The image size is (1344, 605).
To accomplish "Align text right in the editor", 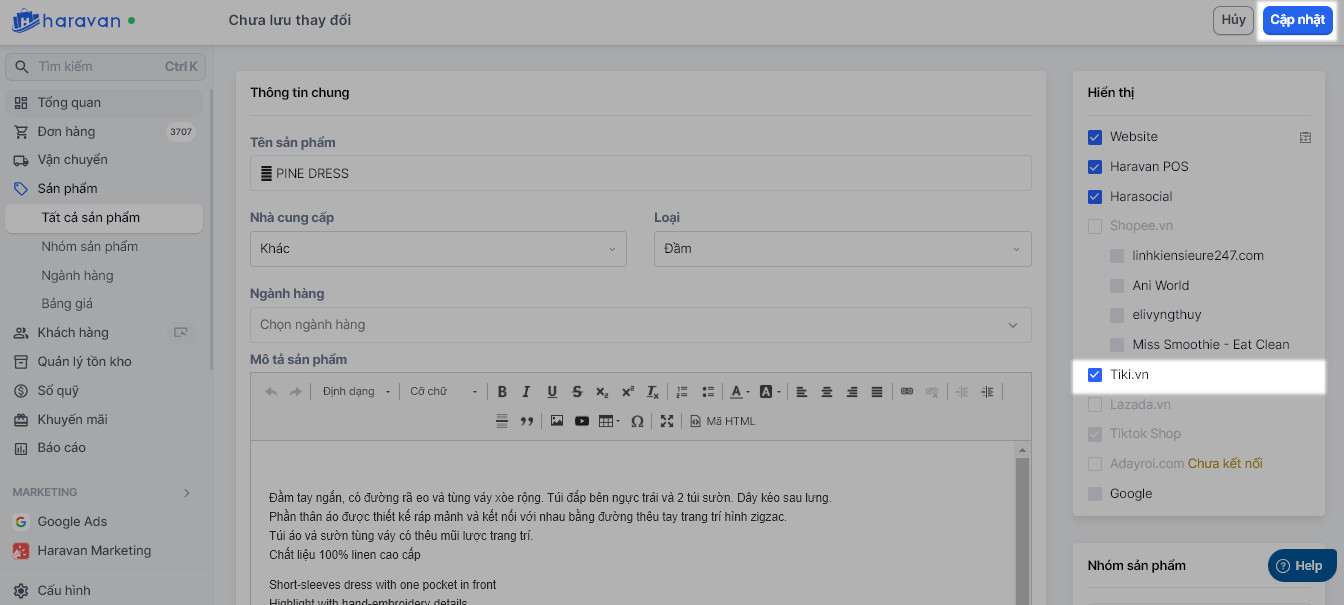I will pyautogui.click(x=852, y=392).
